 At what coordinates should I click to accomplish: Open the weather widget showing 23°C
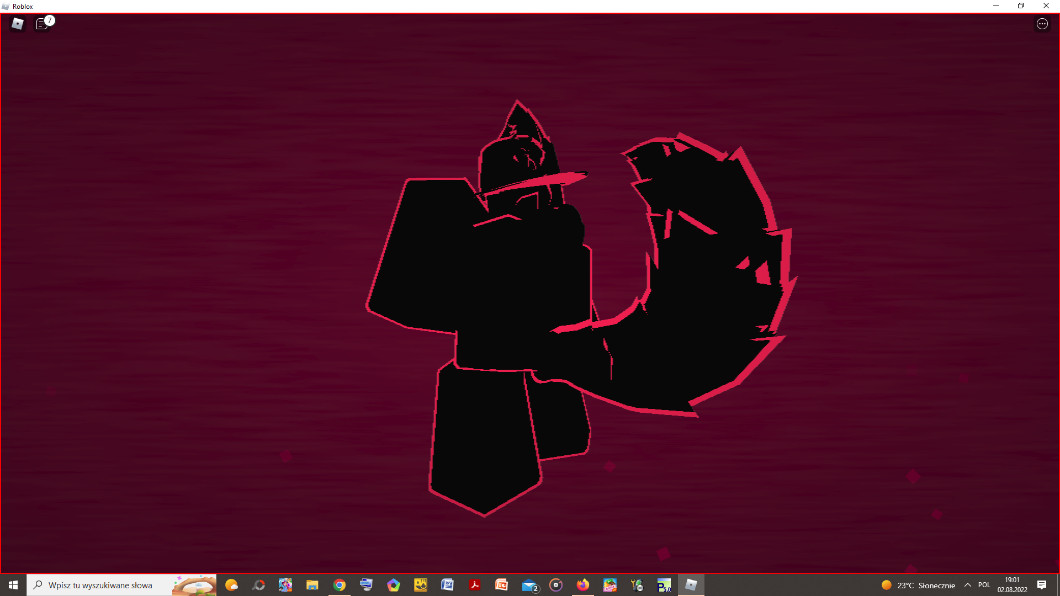tap(918, 585)
